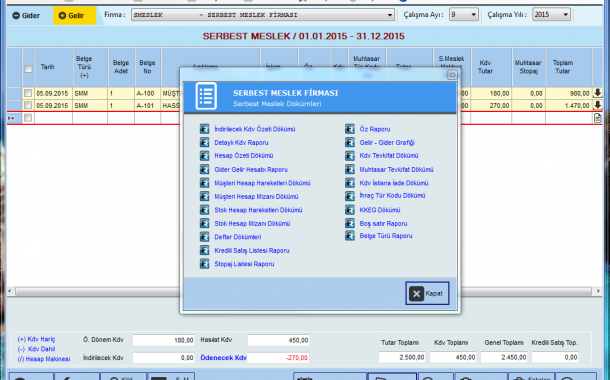
Task: Click the document icon at the end of the empty row
Action: pyautogui.click(x=598, y=118)
